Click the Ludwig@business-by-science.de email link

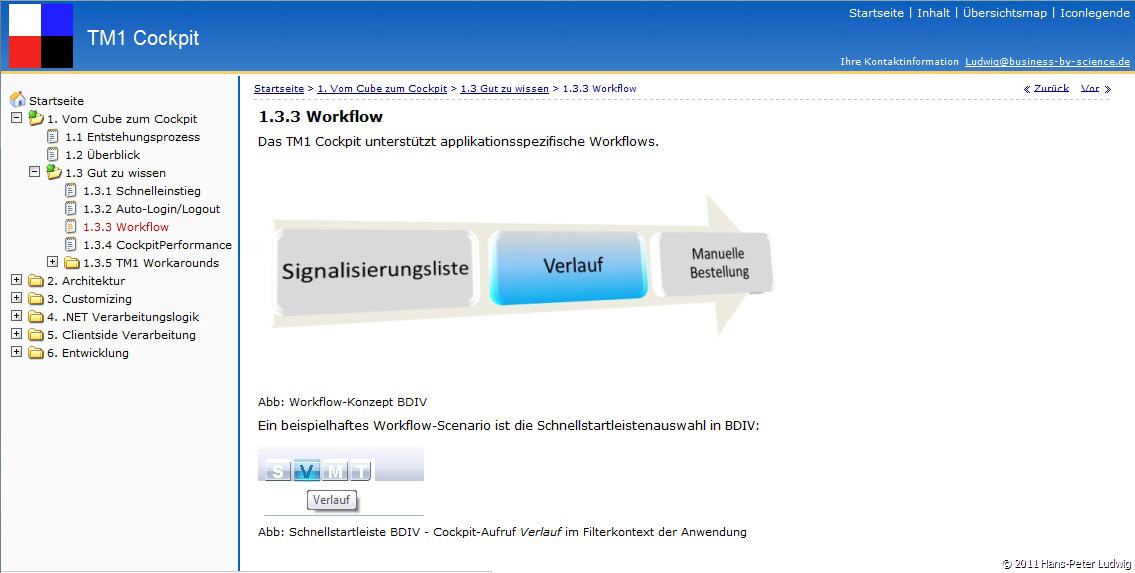[1047, 61]
